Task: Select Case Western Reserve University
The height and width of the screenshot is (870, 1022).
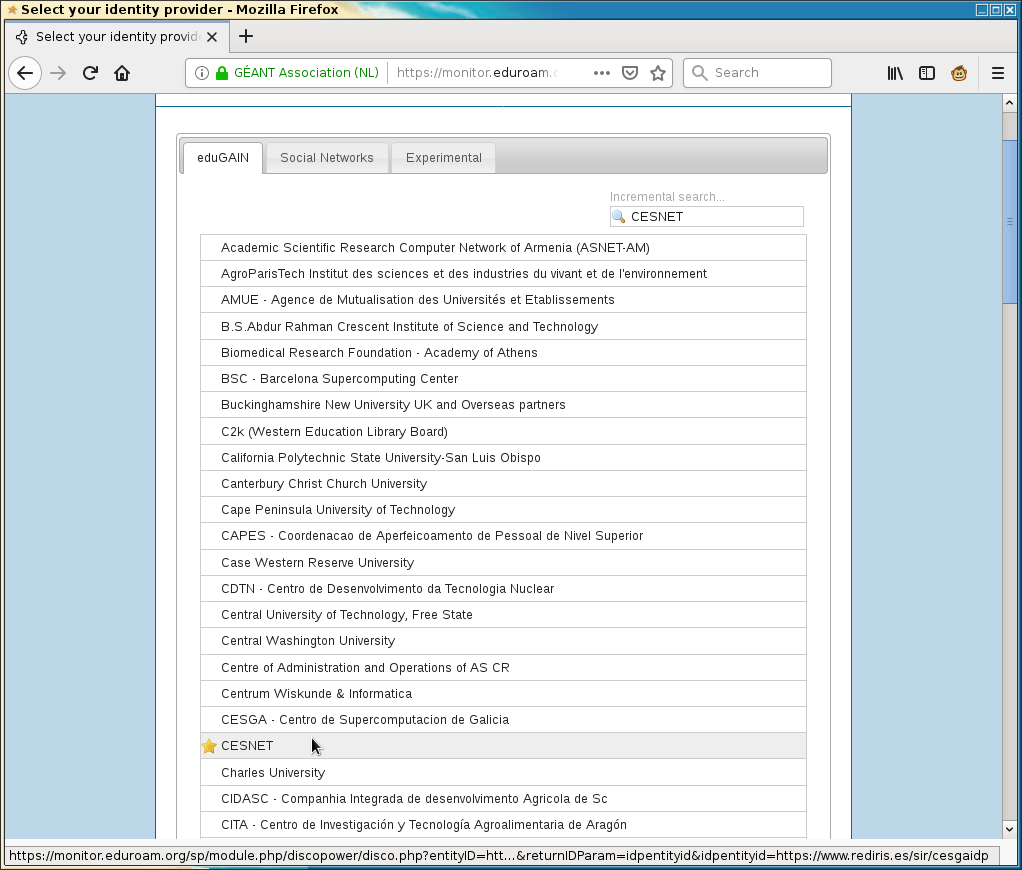Action: [x=503, y=562]
